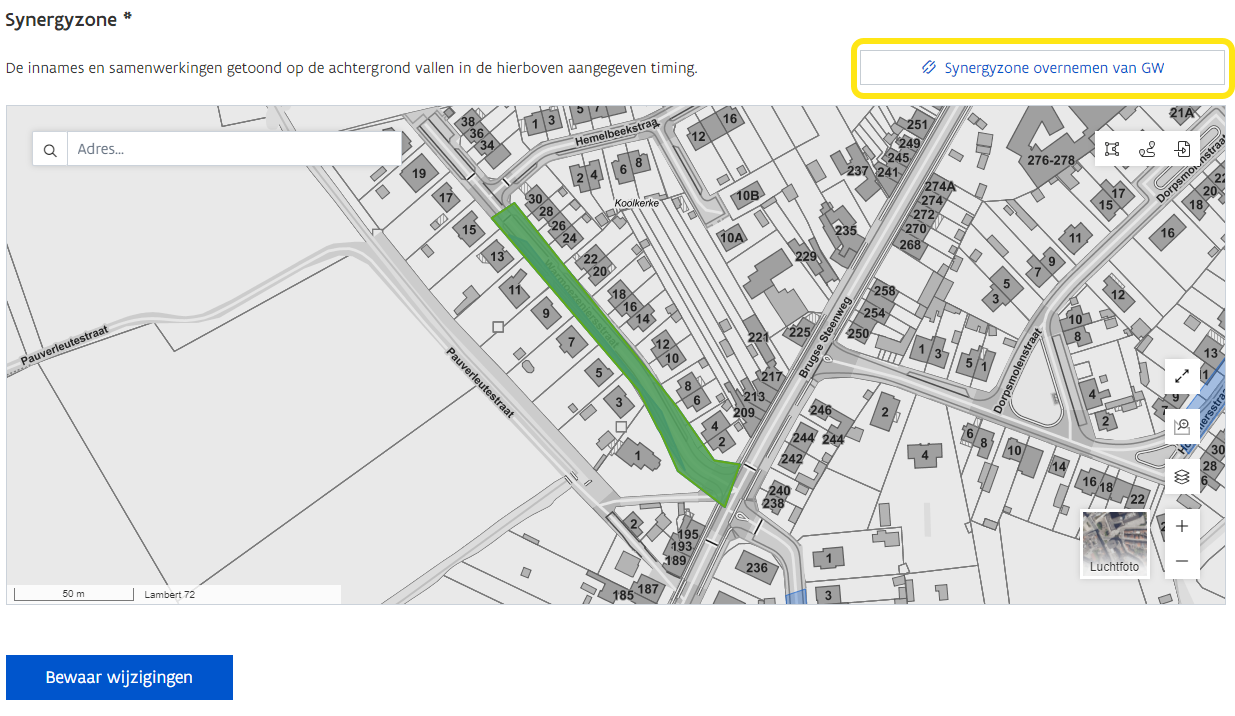Expand the map to fullscreen
This screenshot has height=716, width=1235.
click(x=1182, y=376)
